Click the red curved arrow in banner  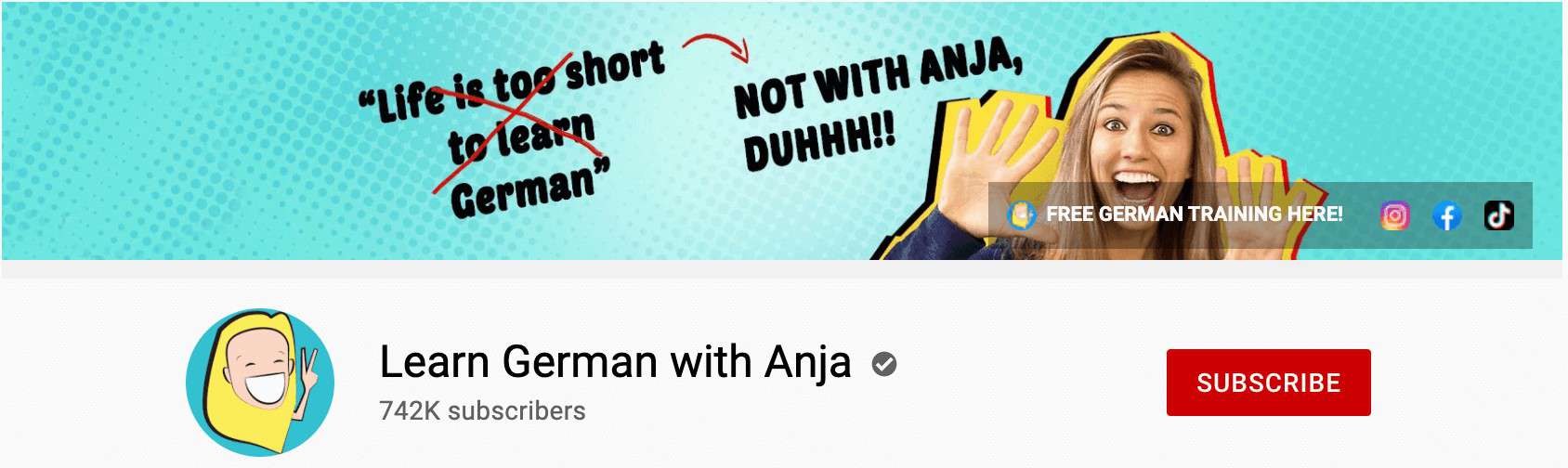click(716, 46)
